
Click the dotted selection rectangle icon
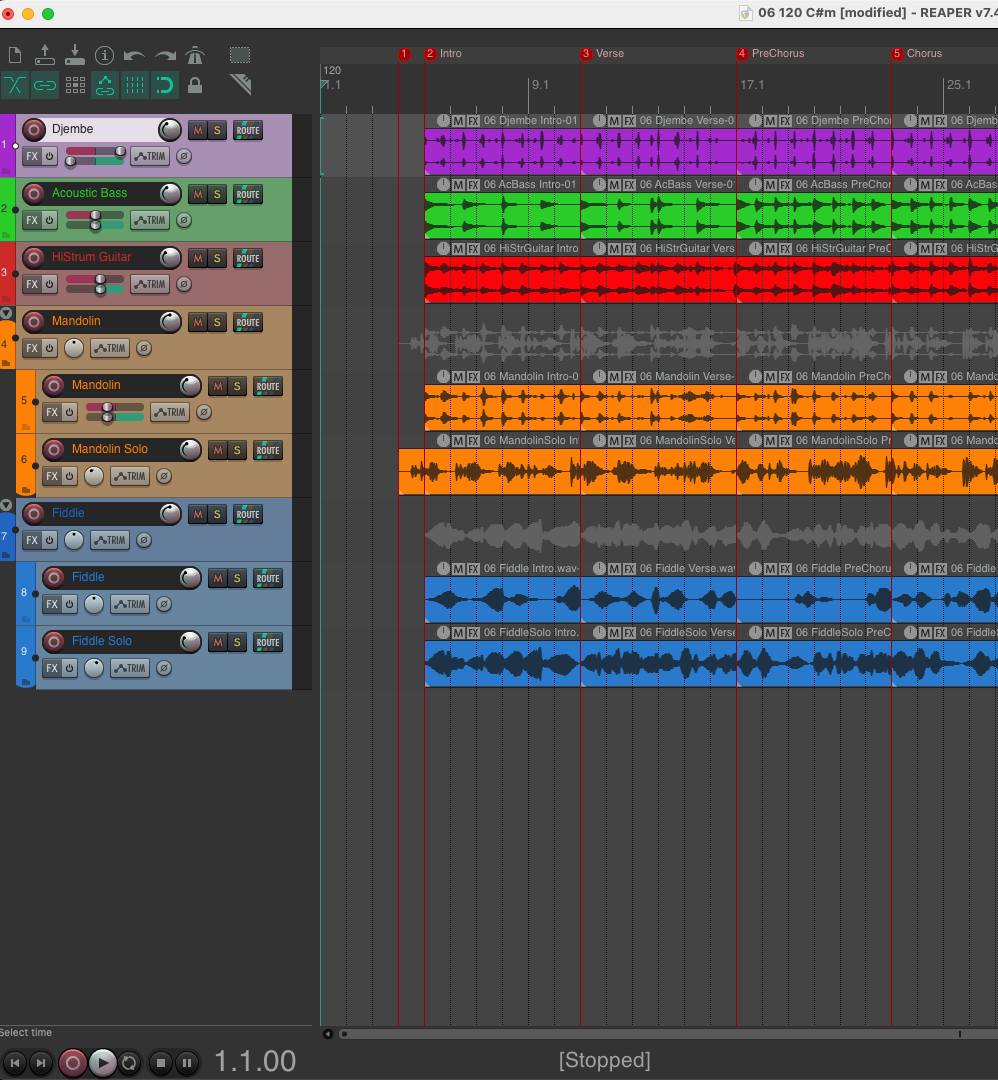click(240, 55)
